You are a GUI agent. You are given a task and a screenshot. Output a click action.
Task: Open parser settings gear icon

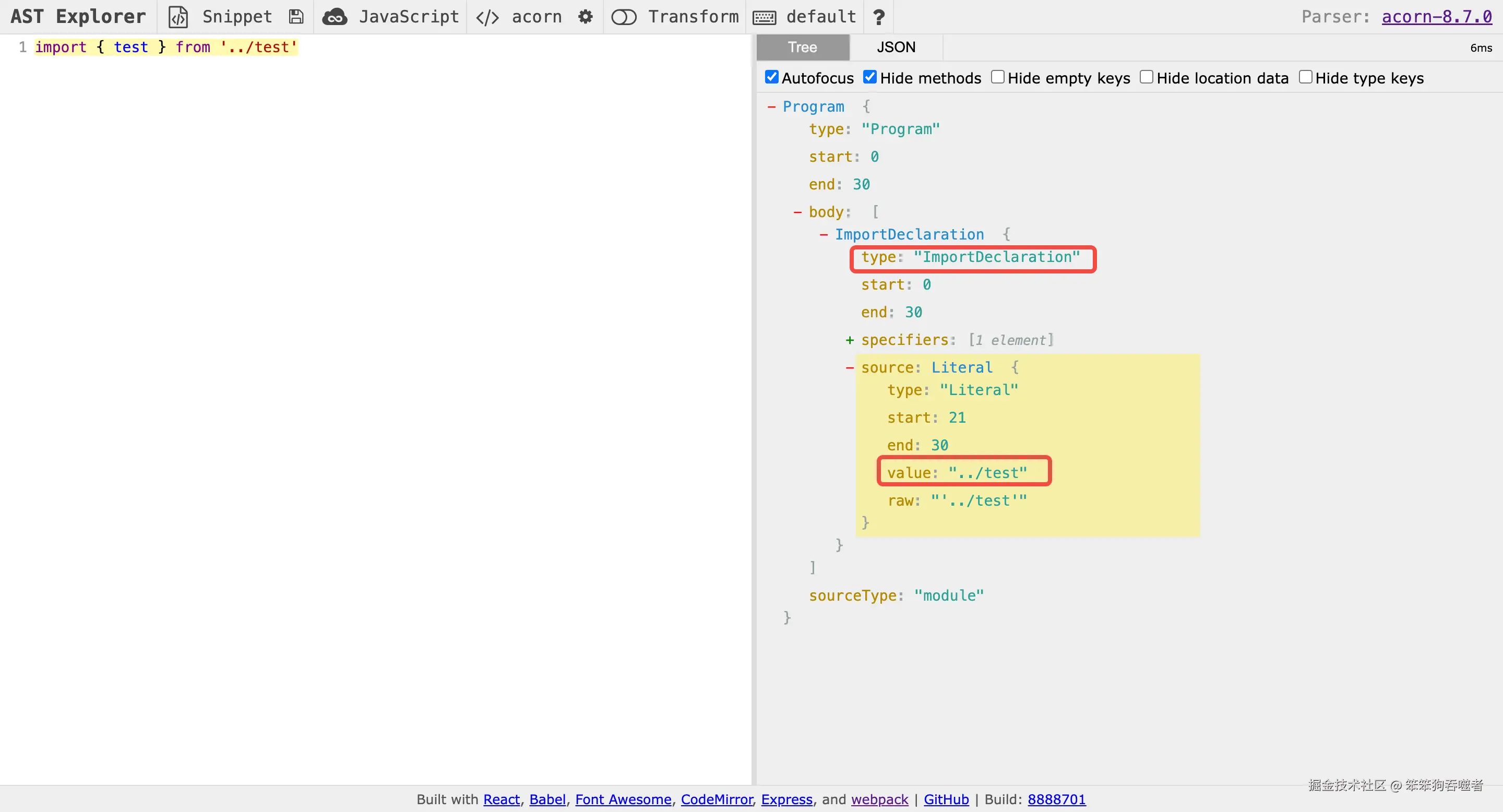coord(585,17)
